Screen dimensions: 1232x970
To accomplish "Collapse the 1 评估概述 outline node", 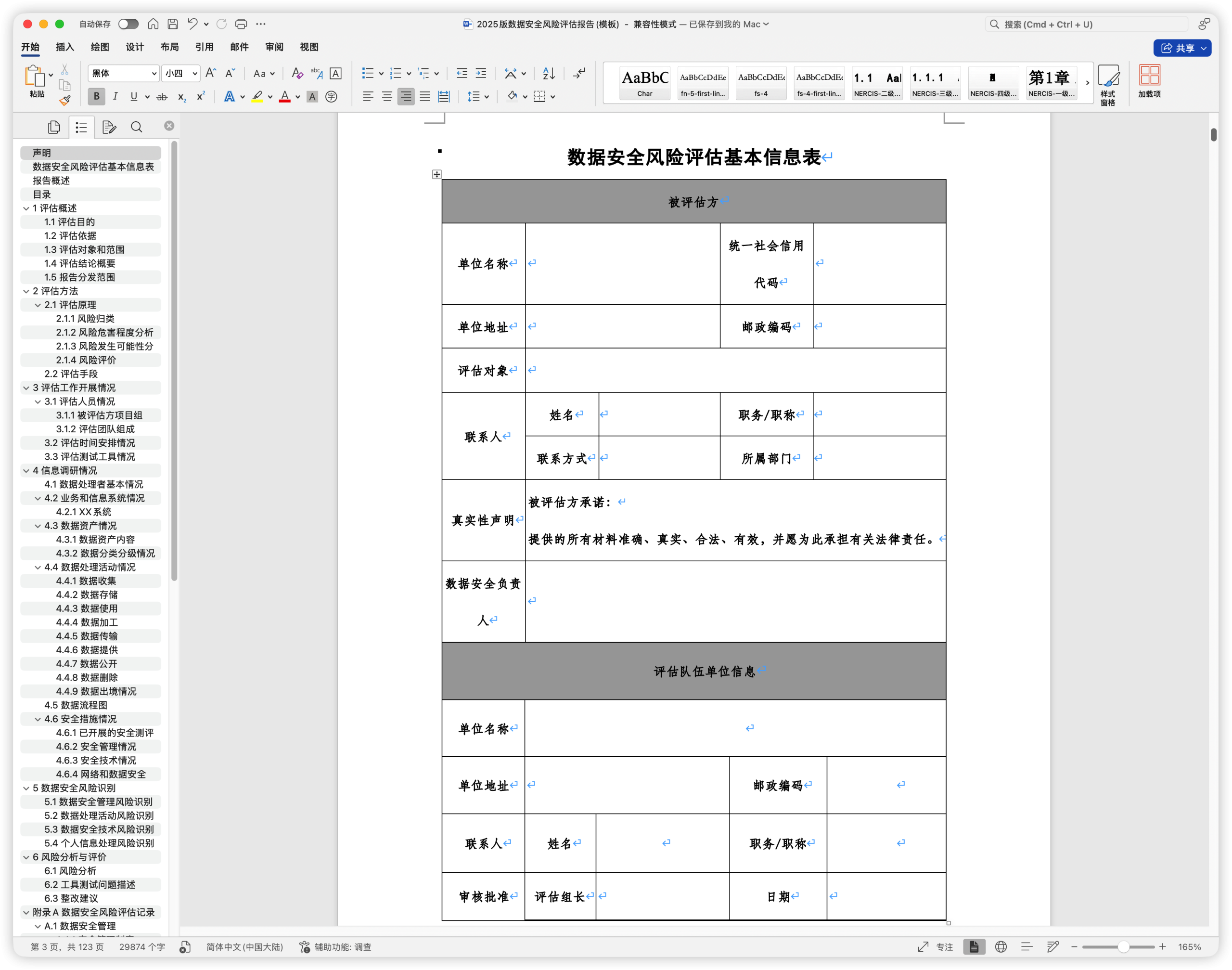I will [26, 208].
